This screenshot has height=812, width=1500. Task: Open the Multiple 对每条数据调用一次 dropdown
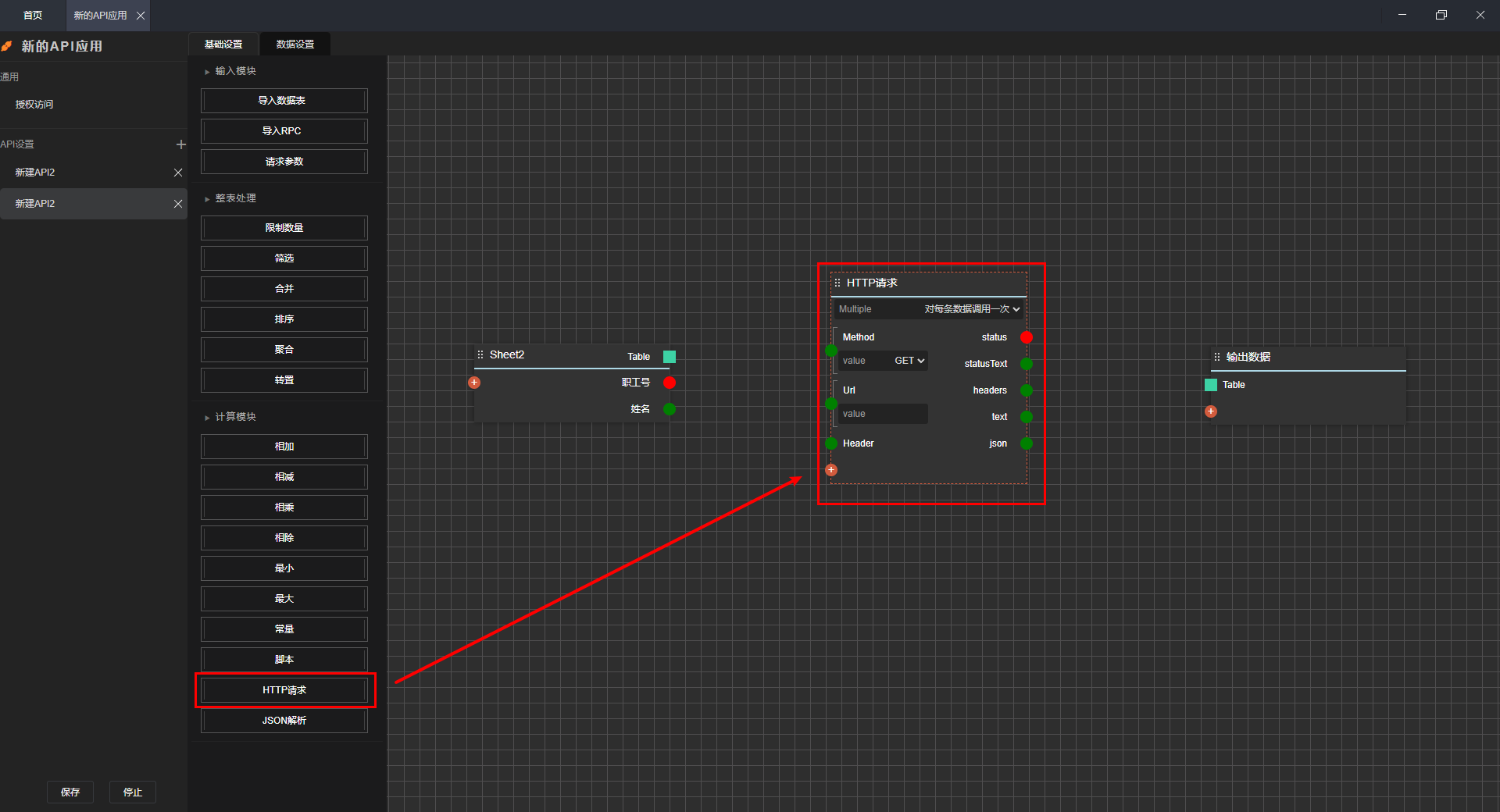972,309
